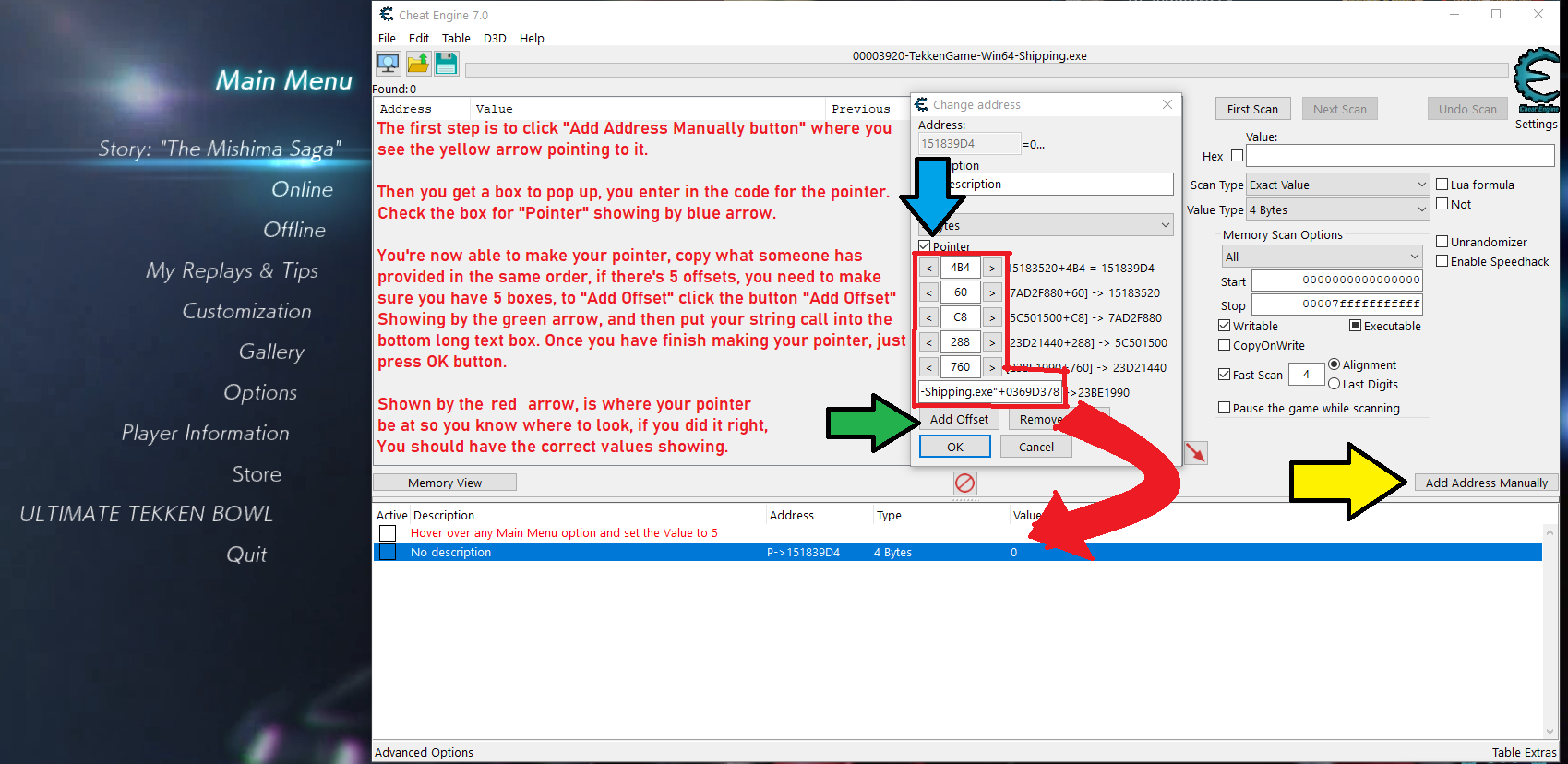This screenshot has height=764, width=1568.
Task: Open Memory View
Action: click(x=445, y=483)
